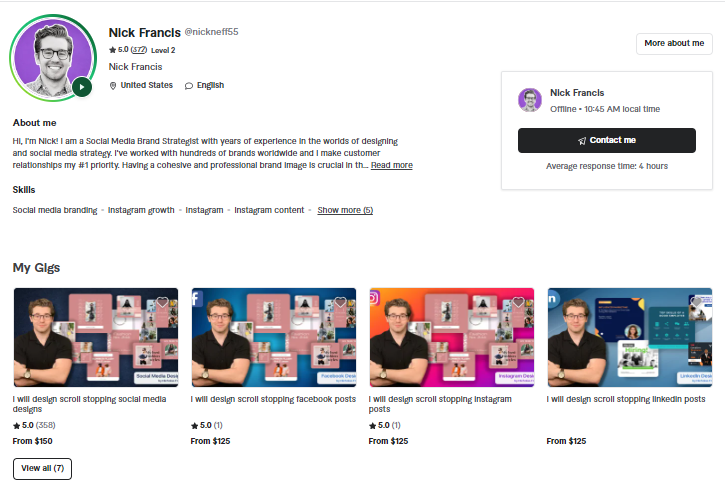Expand skills with Show more (5)

(345, 210)
